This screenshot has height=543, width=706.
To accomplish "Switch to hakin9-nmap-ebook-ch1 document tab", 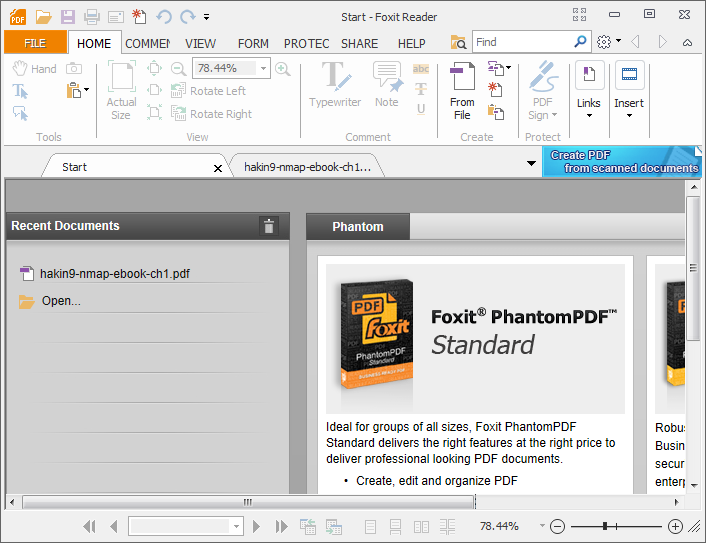I will pyautogui.click(x=307, y=167).
